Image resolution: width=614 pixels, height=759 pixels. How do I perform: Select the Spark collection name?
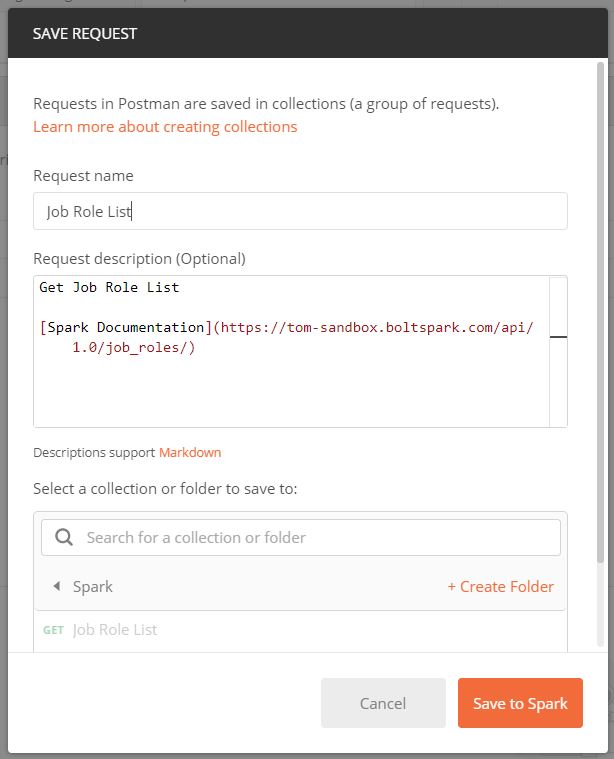click(93, 587)
